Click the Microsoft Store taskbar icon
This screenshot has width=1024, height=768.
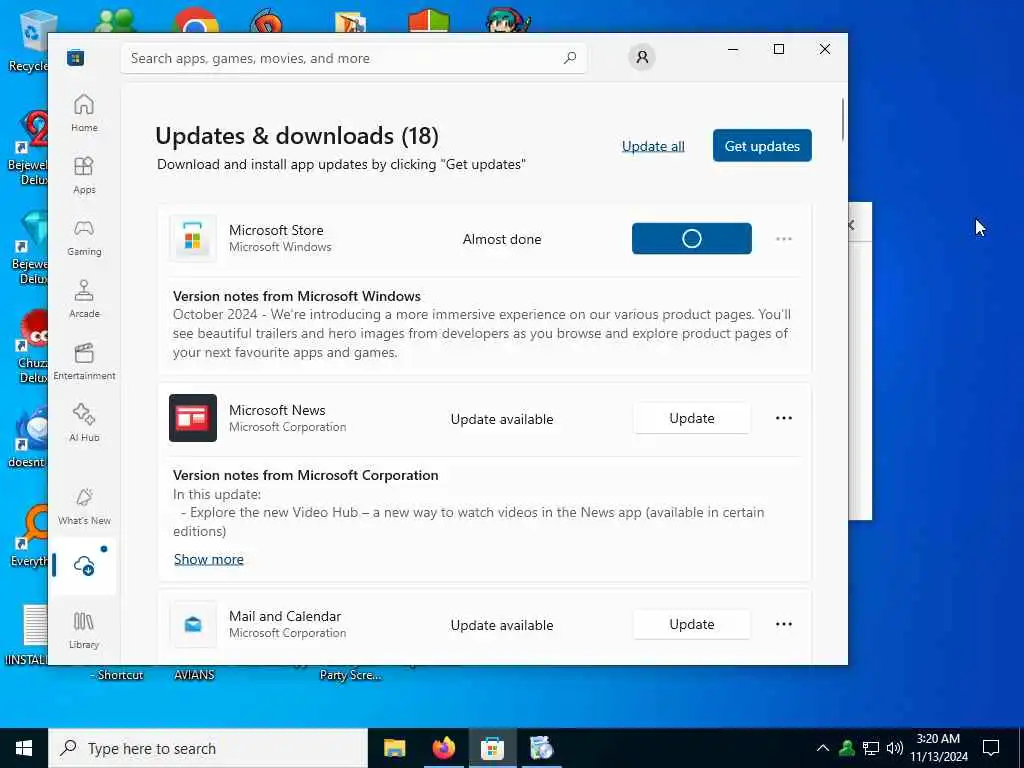click(492, 748)
